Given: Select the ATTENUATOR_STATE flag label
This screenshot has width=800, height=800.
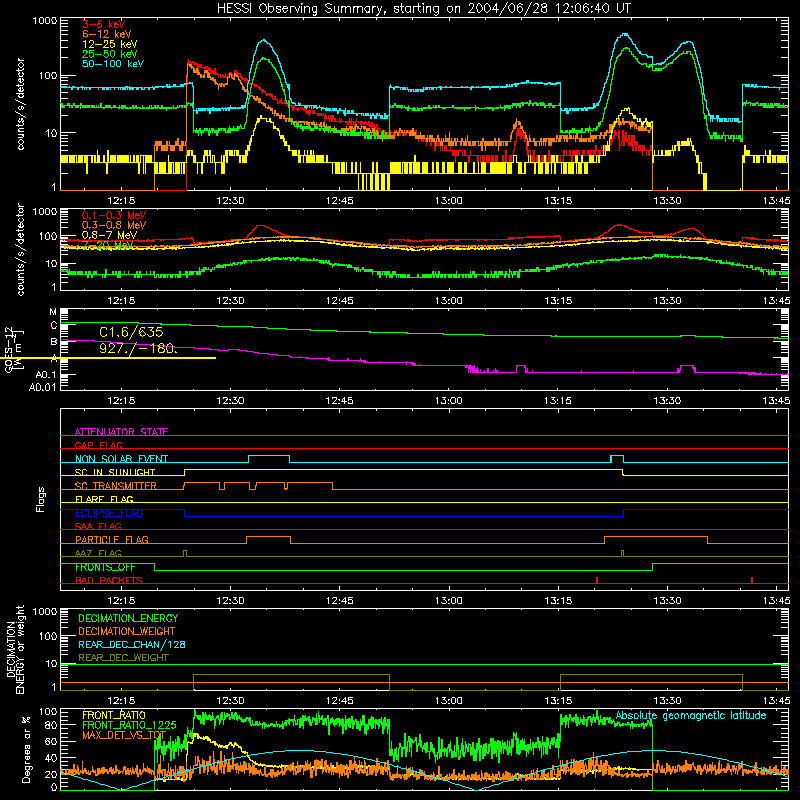Looking at the screenshot, I should click(121, 432).
